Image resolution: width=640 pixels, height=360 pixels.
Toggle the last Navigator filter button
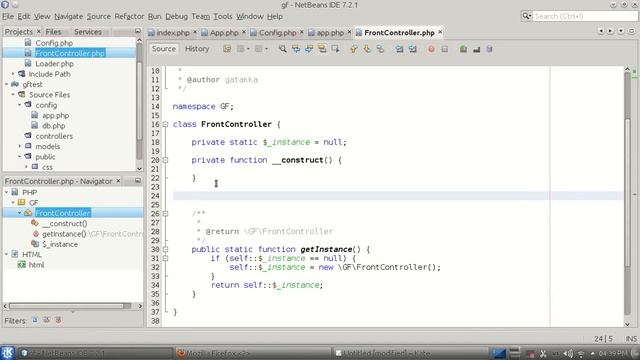click(58, 320)
